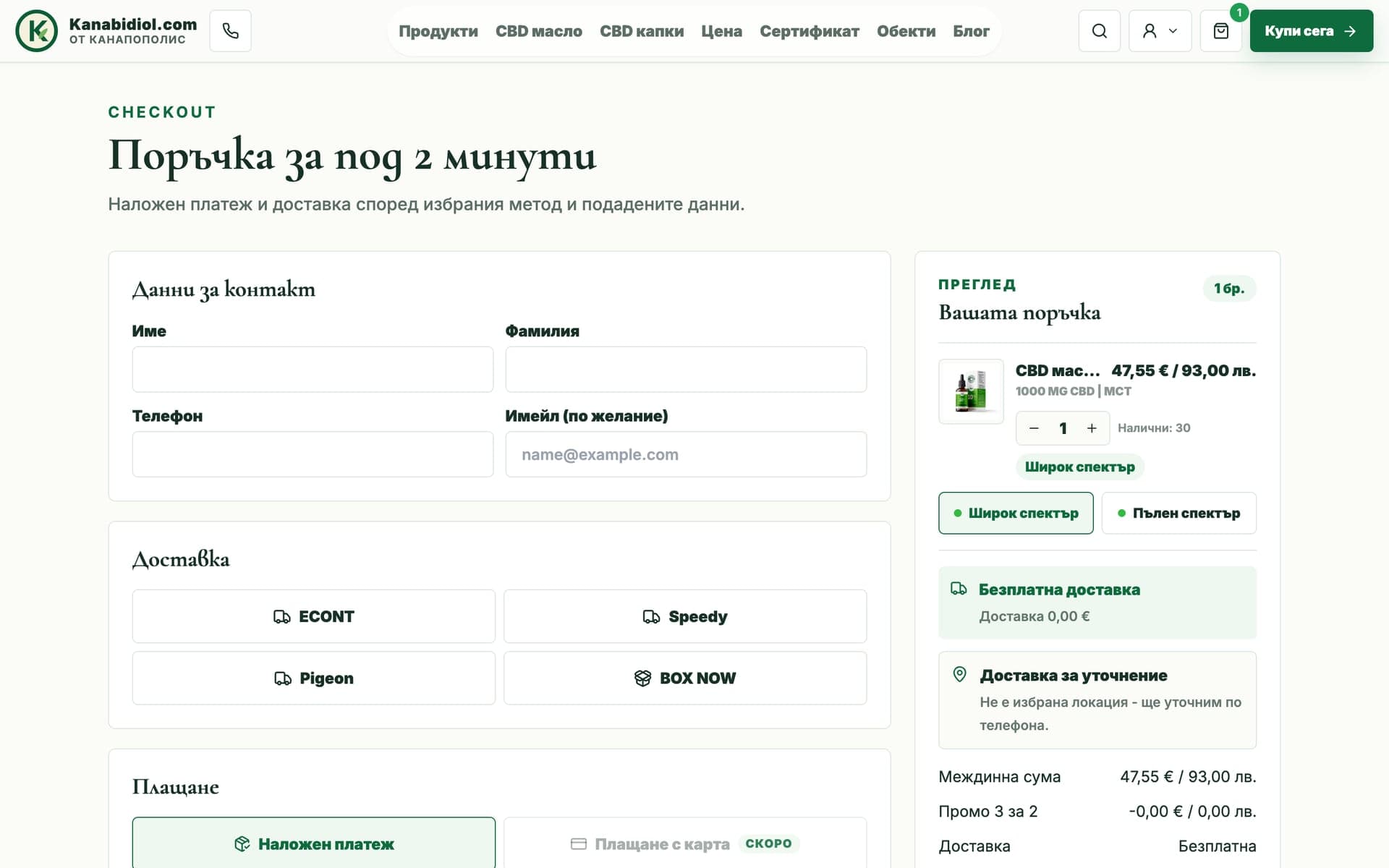Screen dimensions: 1389x868
Task: Click the CBD мас... product title
Action: 1057,370
